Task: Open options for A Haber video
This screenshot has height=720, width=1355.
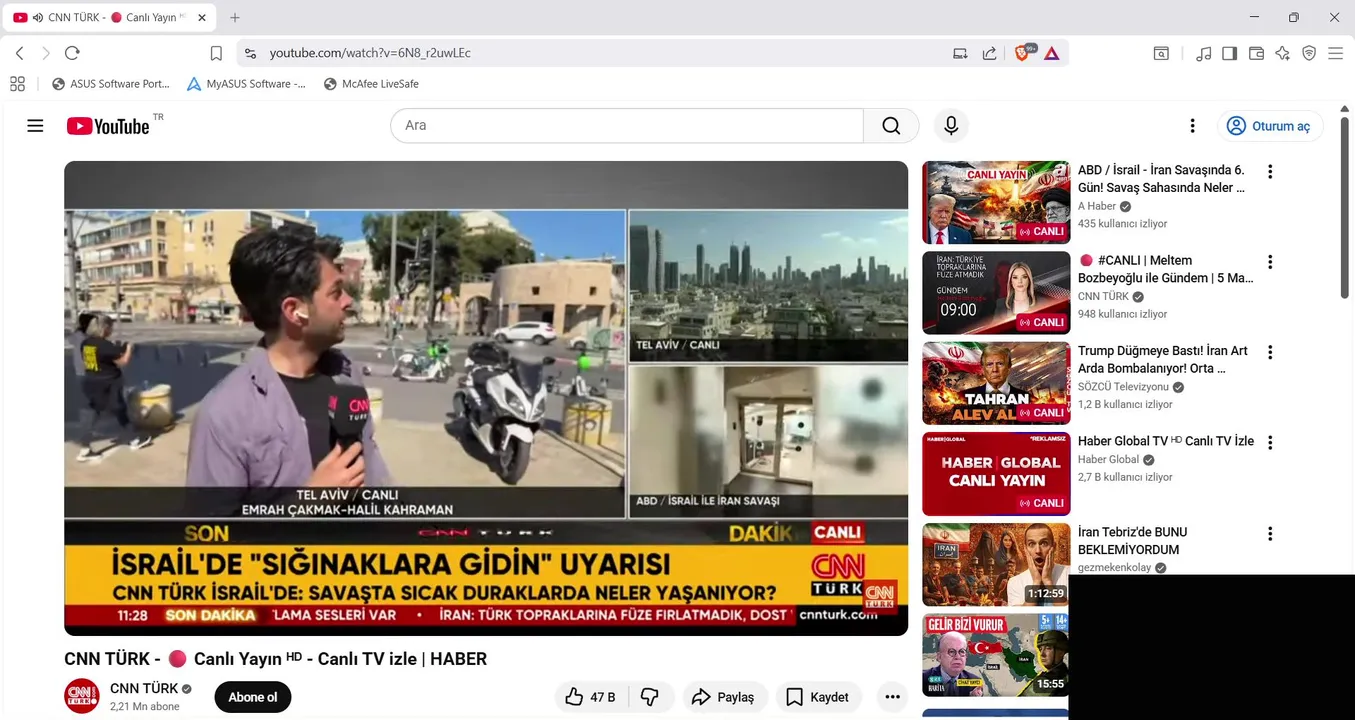Action: pyautogui.click(x=1270, y=171)
